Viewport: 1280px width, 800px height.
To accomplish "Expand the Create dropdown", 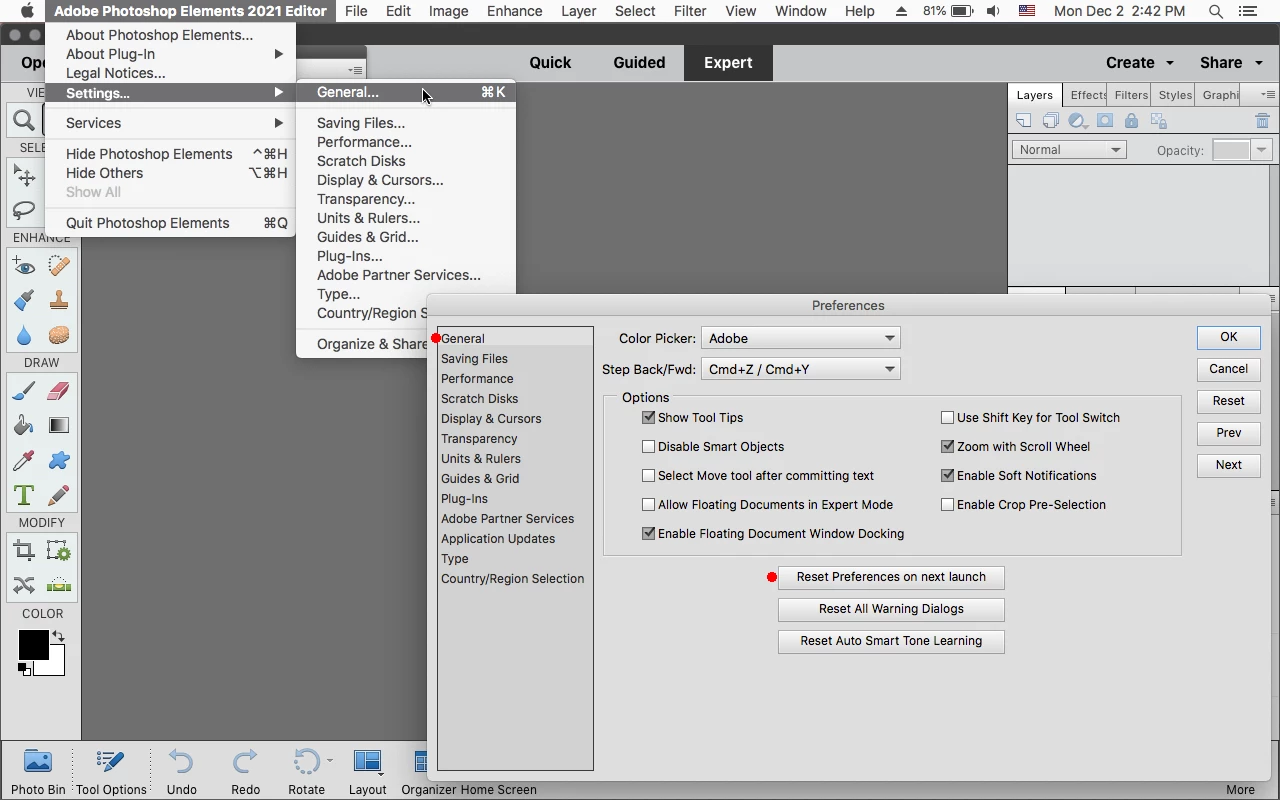I will 1140,62.
